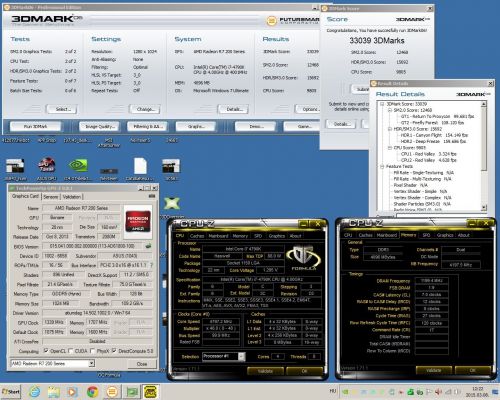This screenshot has width=500, height=400.
Task: Open the Processor #1 selection dropdown
Action: (224, 356)
